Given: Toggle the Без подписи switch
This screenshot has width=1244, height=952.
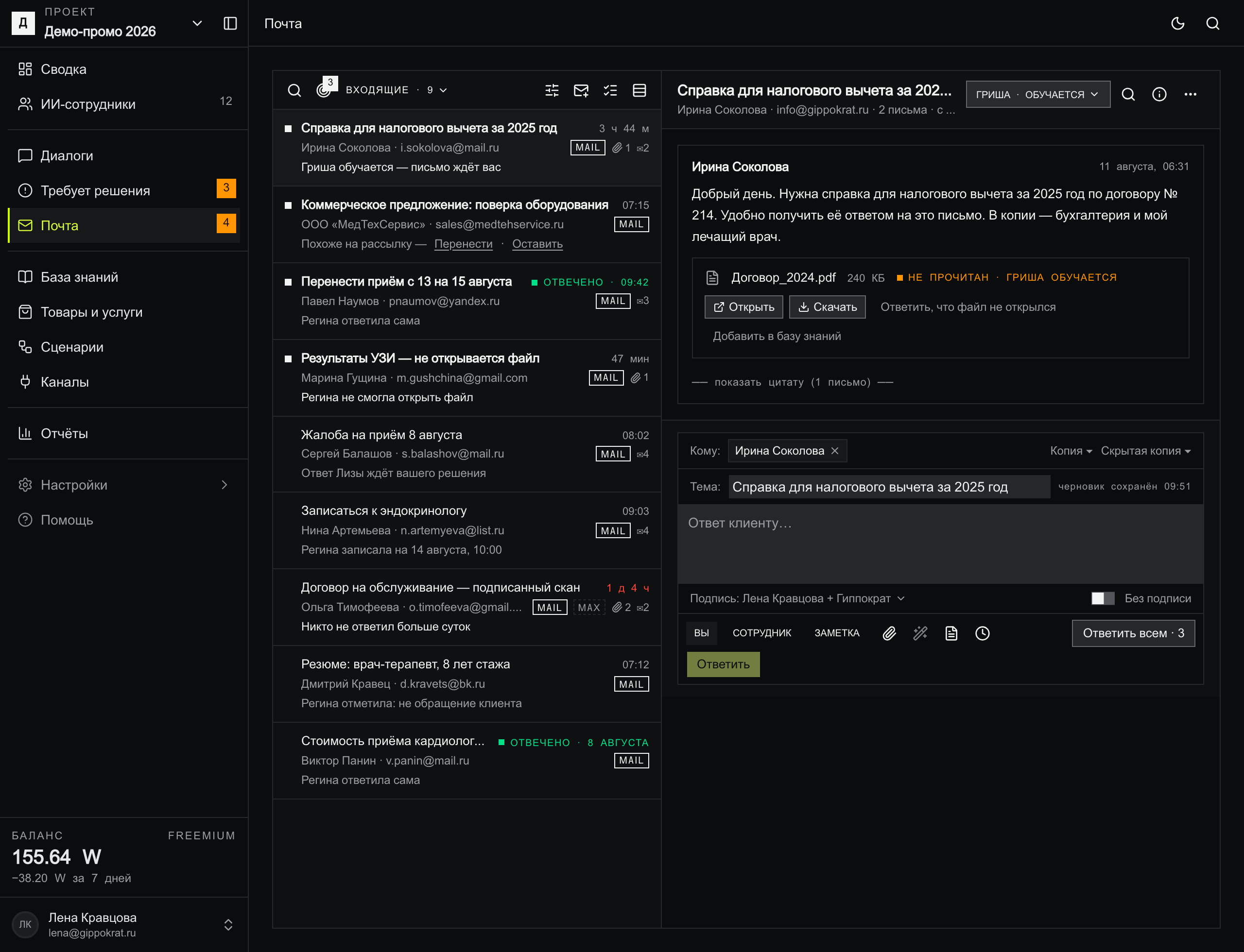Looking at the screenshot, I should click(x=1103, y=598).
